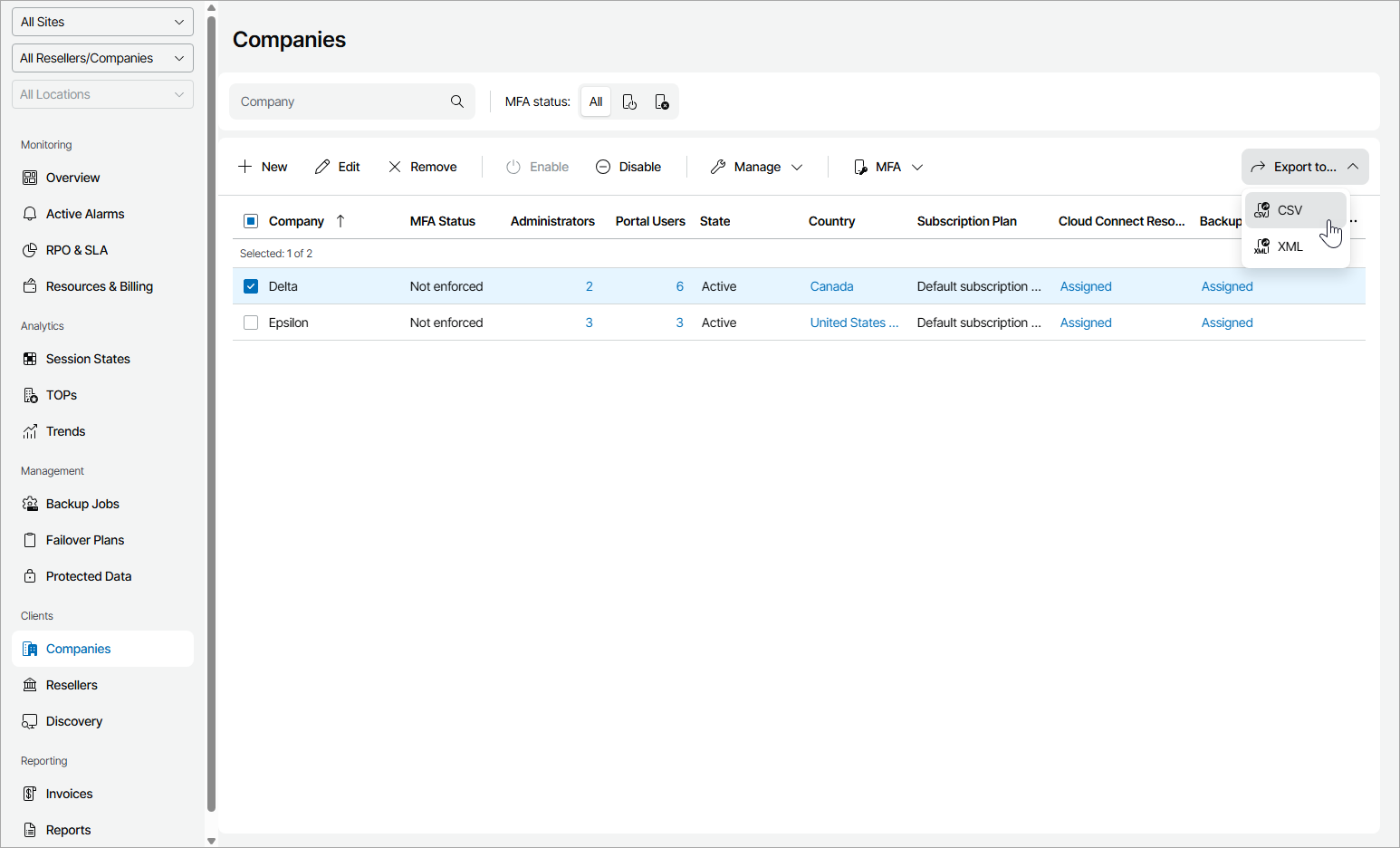Open the Canada country link

pyautogui.click(x=831, y=286)
